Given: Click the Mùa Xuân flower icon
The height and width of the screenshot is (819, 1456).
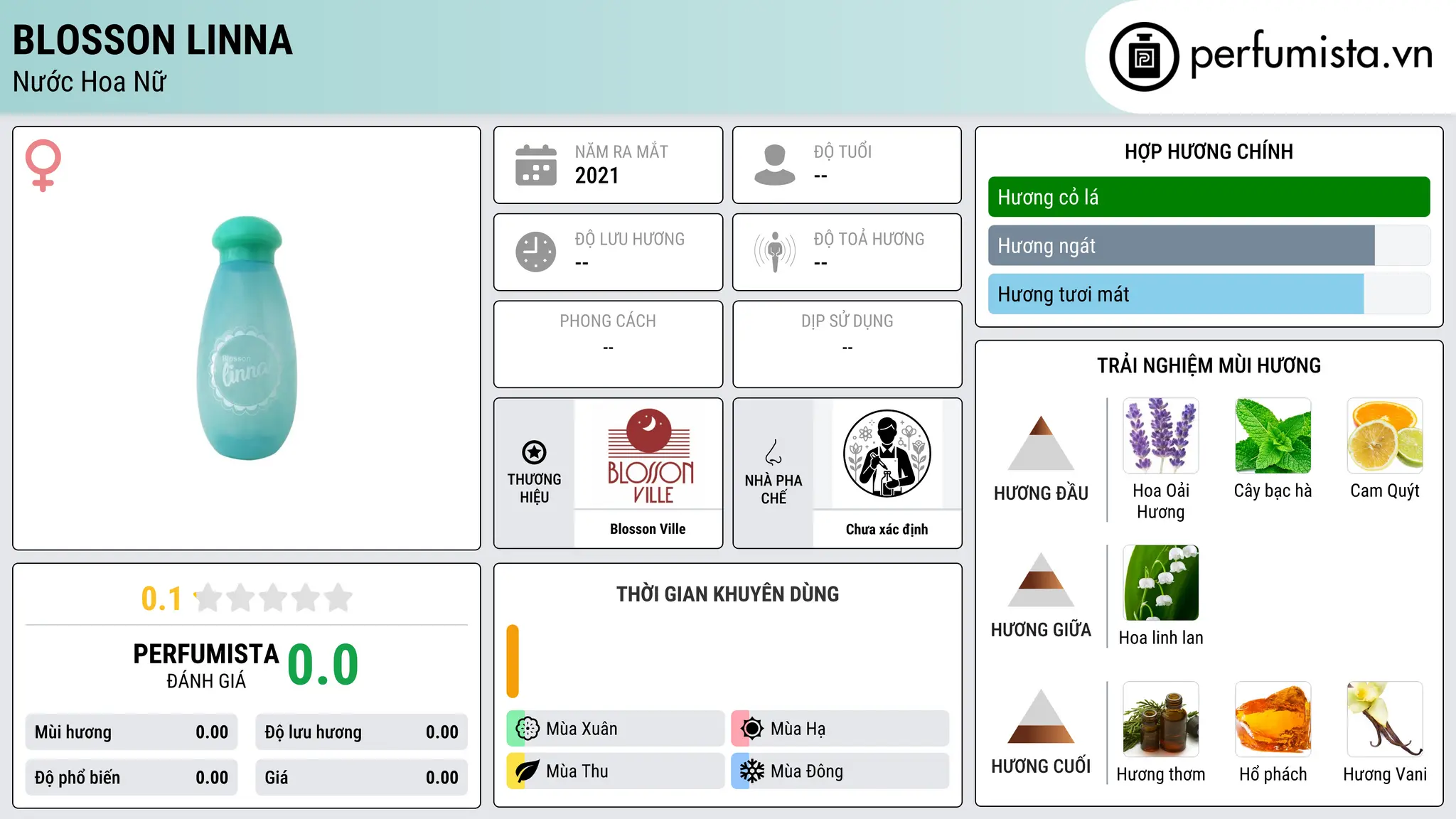Looking at the screenshot, I should tap(528, 729).
